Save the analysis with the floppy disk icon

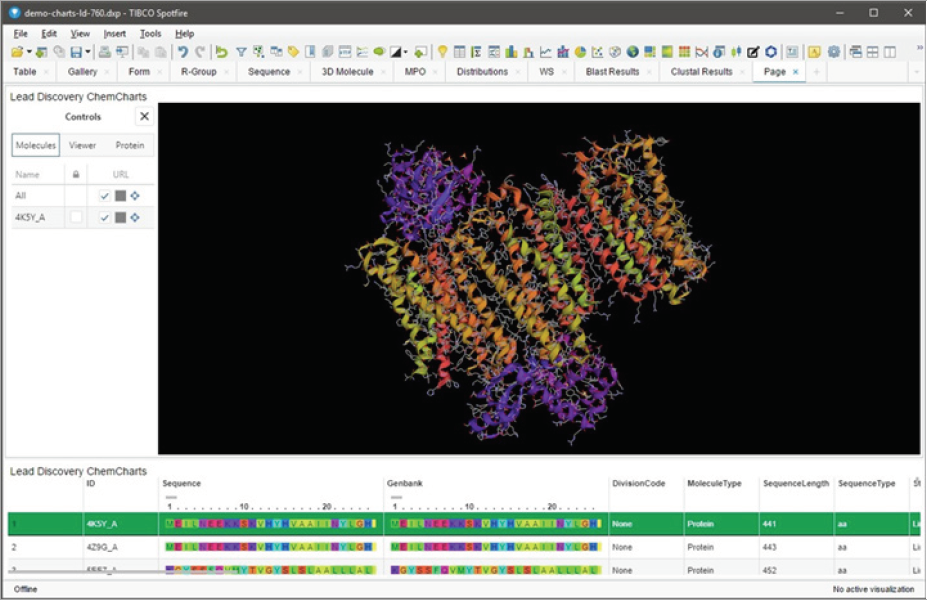[76, 52]
